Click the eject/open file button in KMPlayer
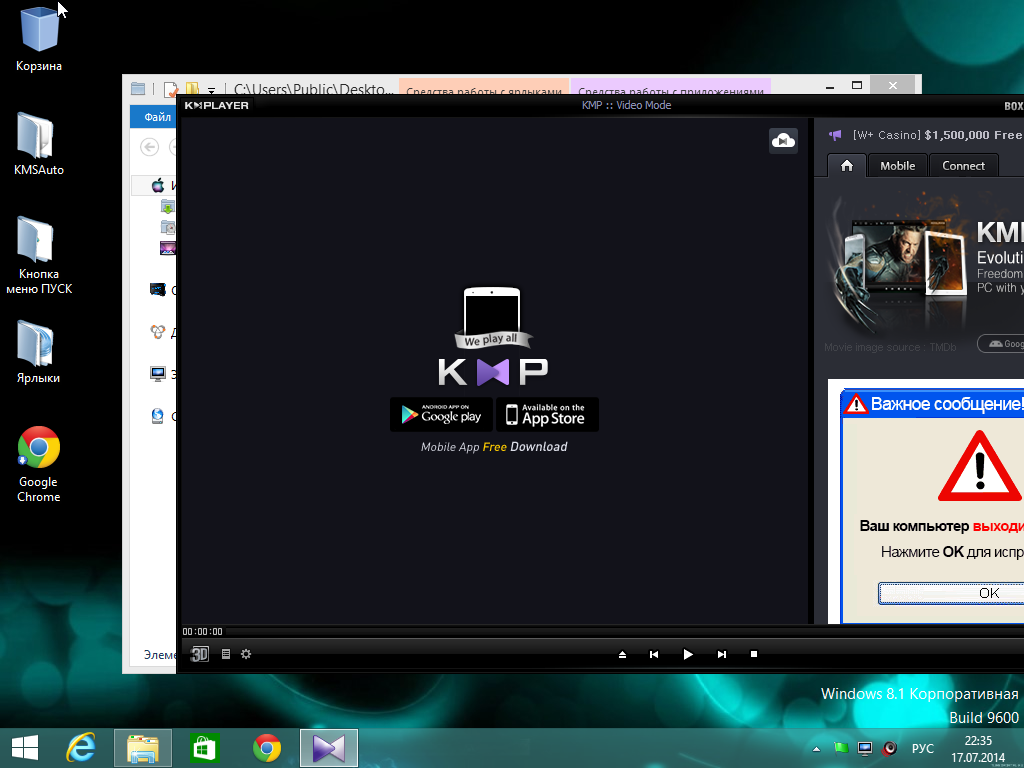The height and width of the screenshot is (768, 1024). (622, 654)
